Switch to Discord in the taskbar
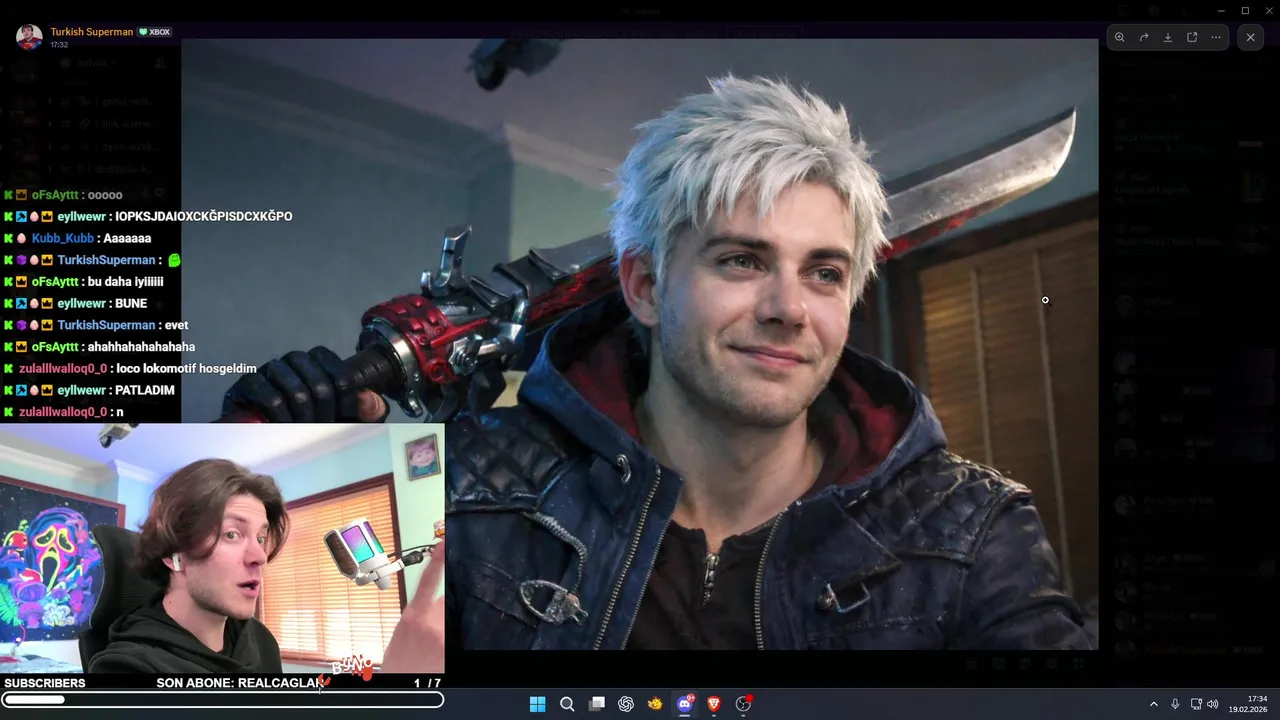 [685, 704]
